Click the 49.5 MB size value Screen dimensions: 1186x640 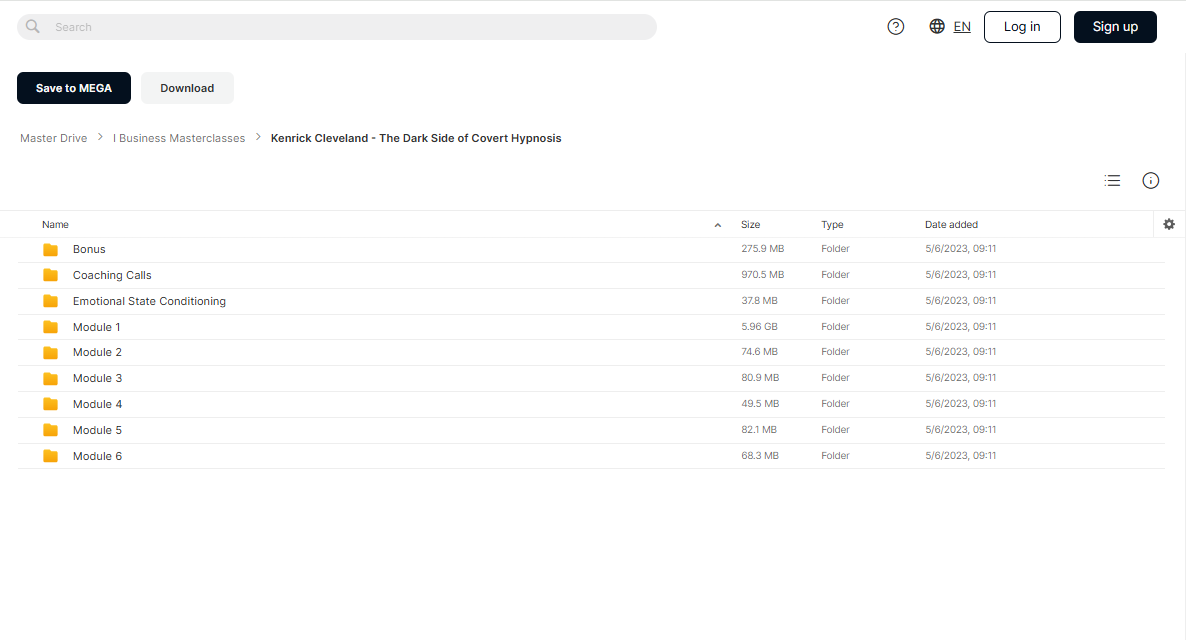[x=760, y=404]
